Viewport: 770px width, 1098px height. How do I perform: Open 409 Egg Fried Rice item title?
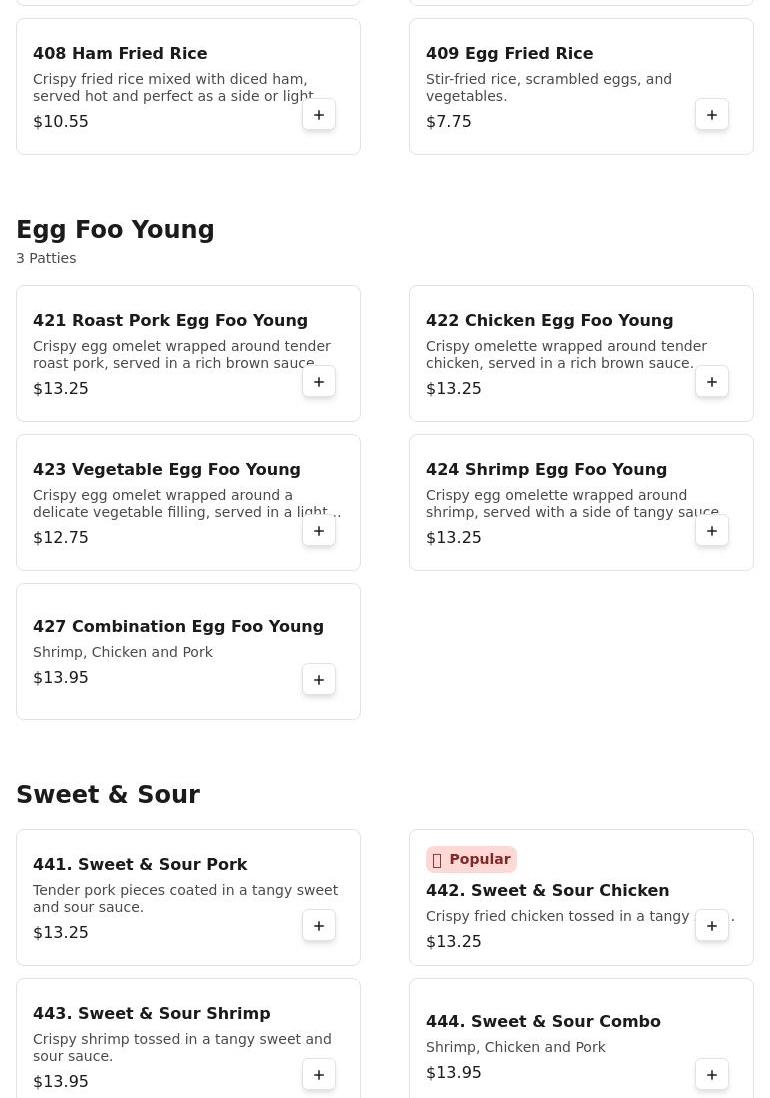pos(509,54)
